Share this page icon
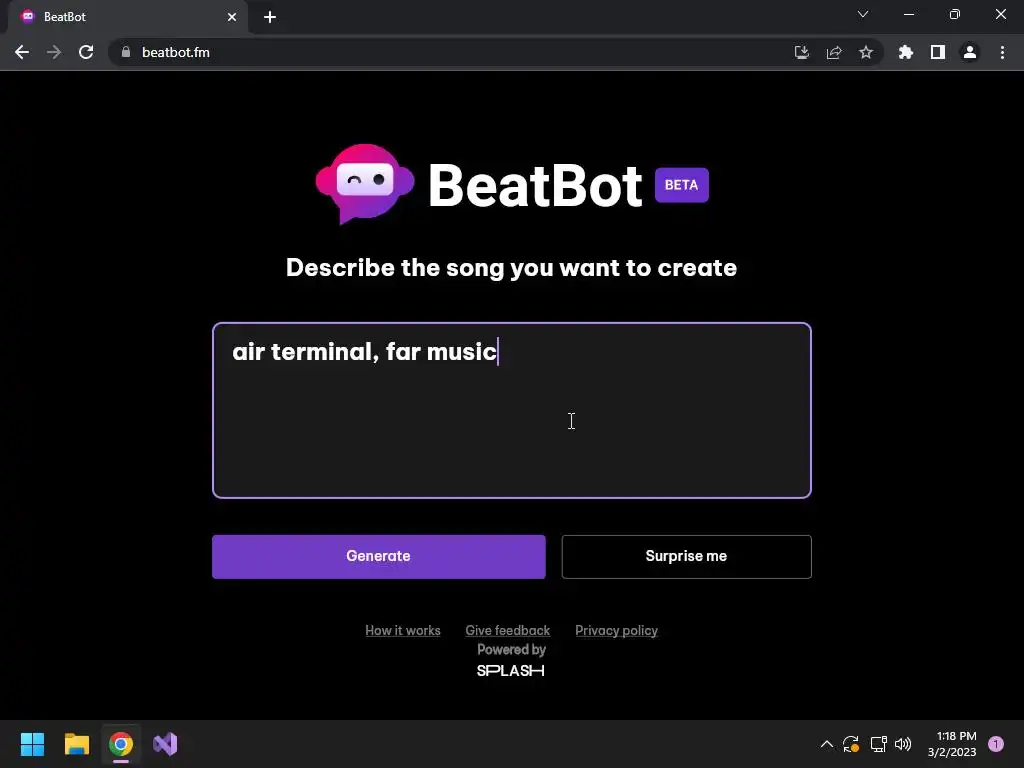Screen dimensions: 1024x768 834,52
